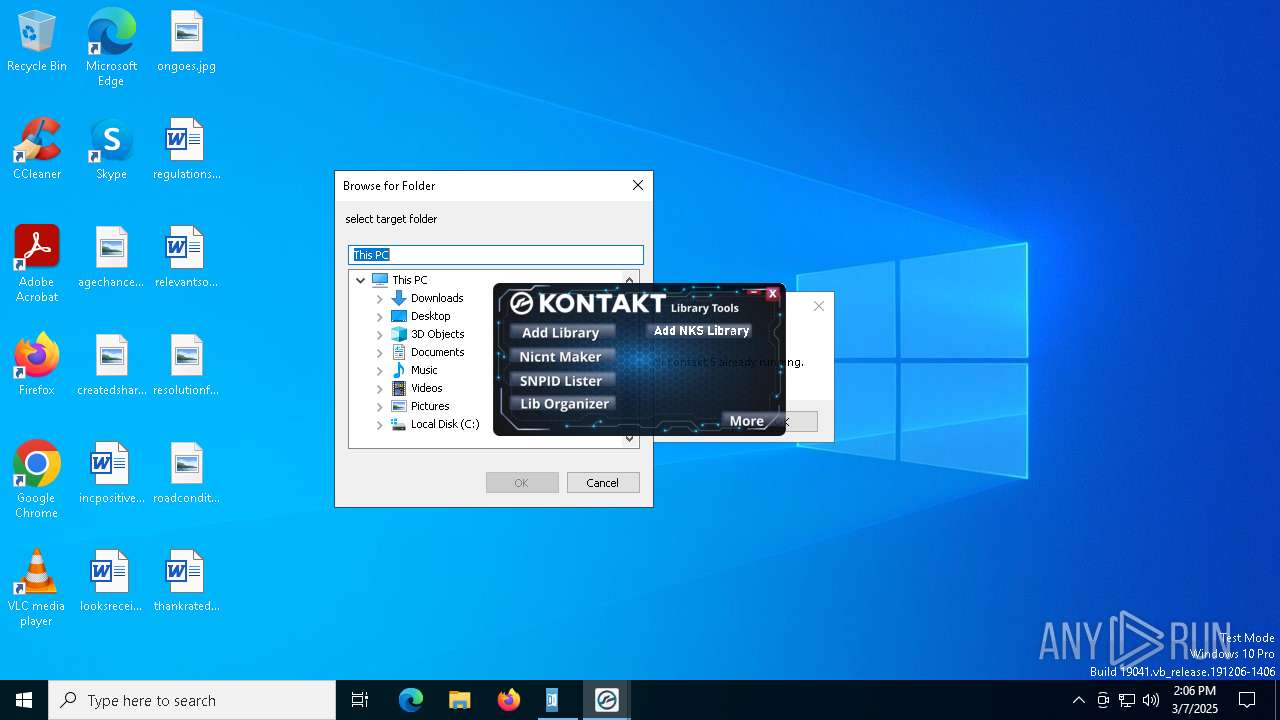Select the relevantso Word document icon
This screenshot has width=1280, height=720.
point(186,258)
